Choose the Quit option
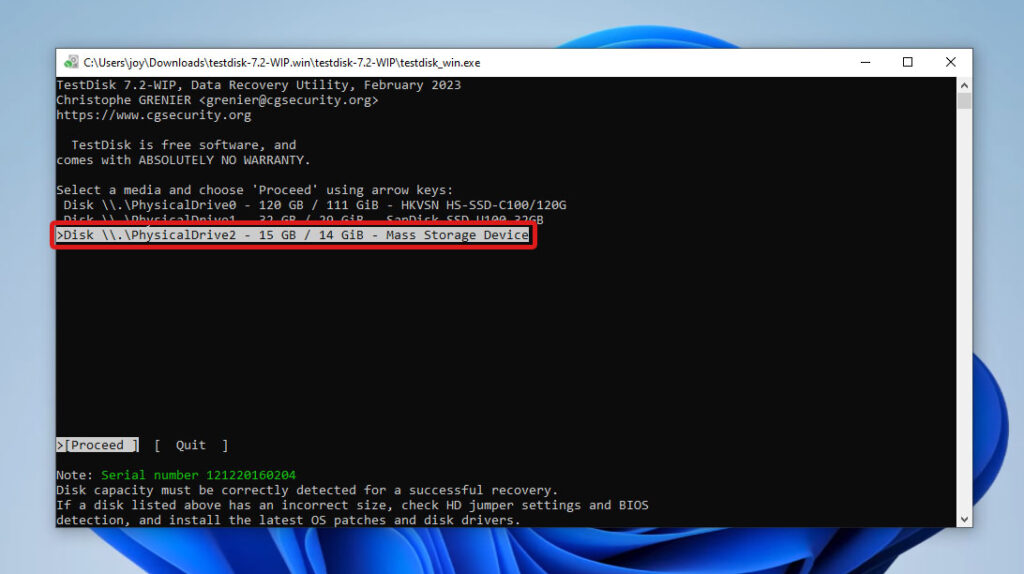Viewport: 1024px width, 574px height. pyautogui.click(x=190, y=445)
